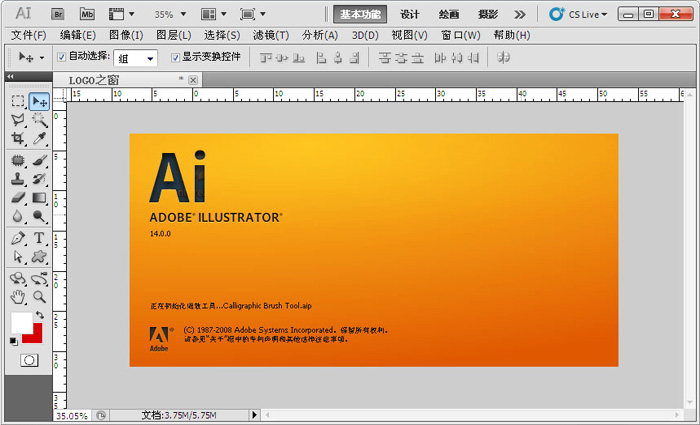The height and width of the screenshot is (425, 700).
Task: Reset default foreground and background colors
Action: tap(13, 341)
